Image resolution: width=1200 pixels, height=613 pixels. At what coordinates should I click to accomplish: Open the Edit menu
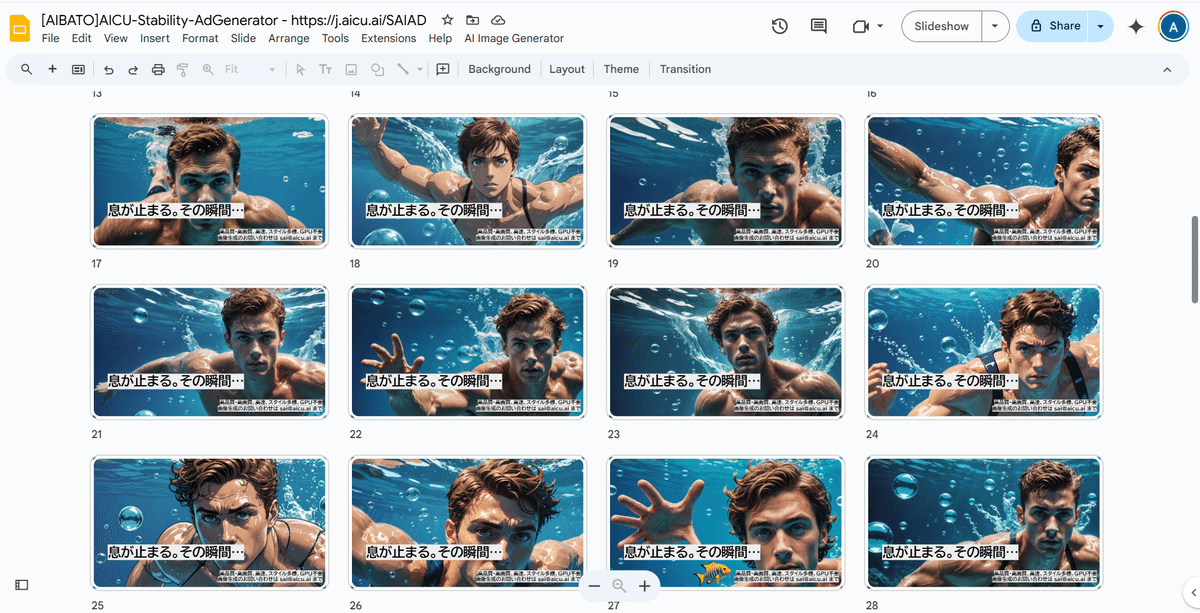click(x=82, y=38)
